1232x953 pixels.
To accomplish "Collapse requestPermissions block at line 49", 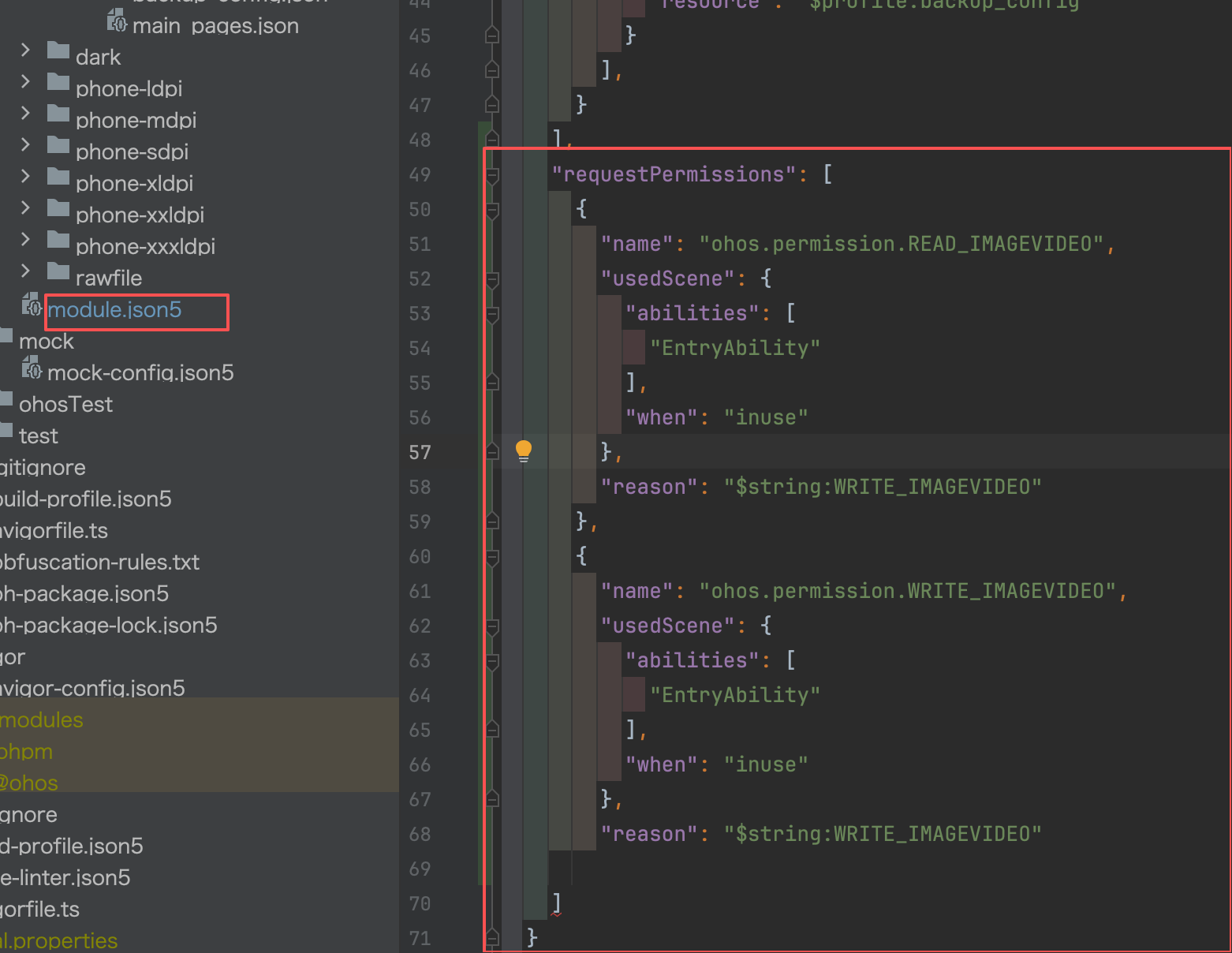I will click(x=492, y=175).
